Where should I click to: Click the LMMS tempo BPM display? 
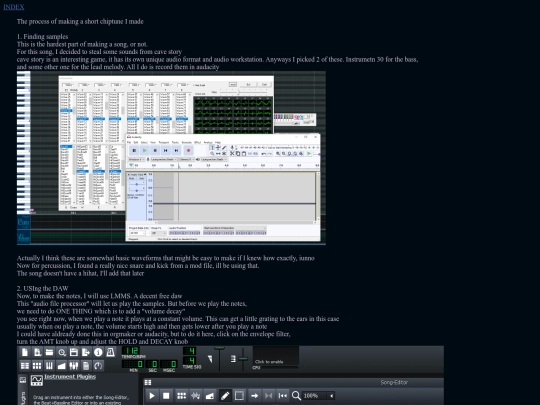(131, 351)
